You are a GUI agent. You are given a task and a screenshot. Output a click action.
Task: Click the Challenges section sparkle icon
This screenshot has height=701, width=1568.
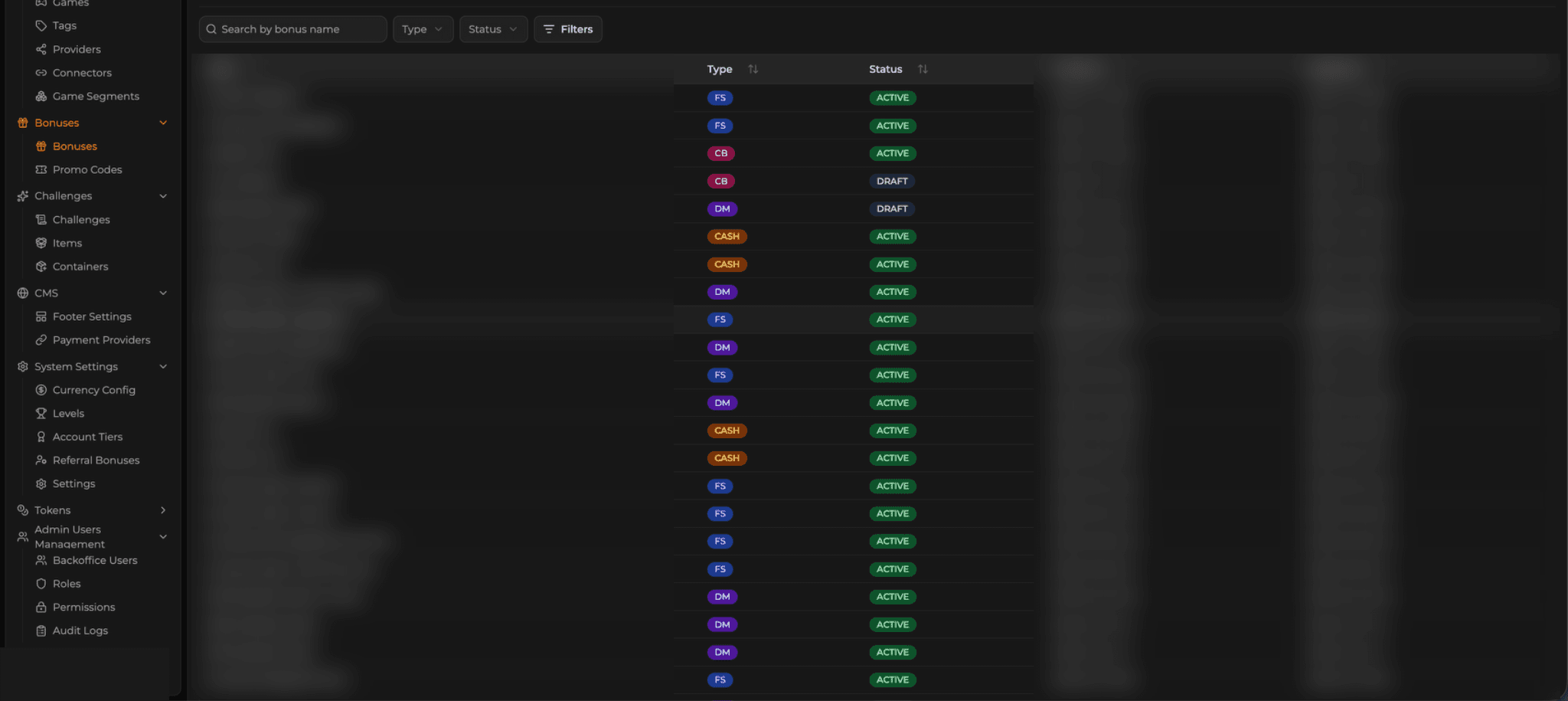(x=23, y=196)
